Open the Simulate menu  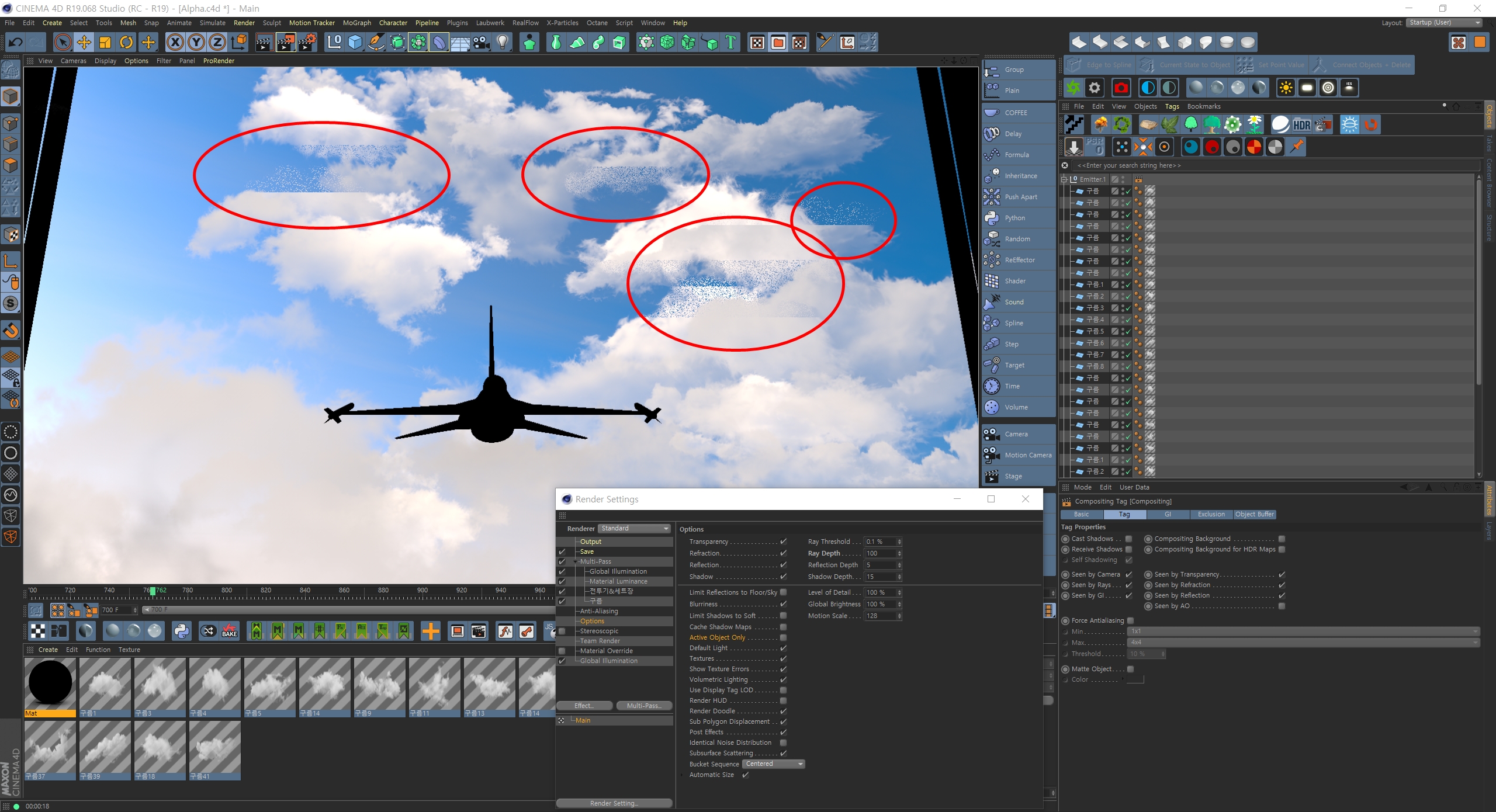(x=212, y=23)
